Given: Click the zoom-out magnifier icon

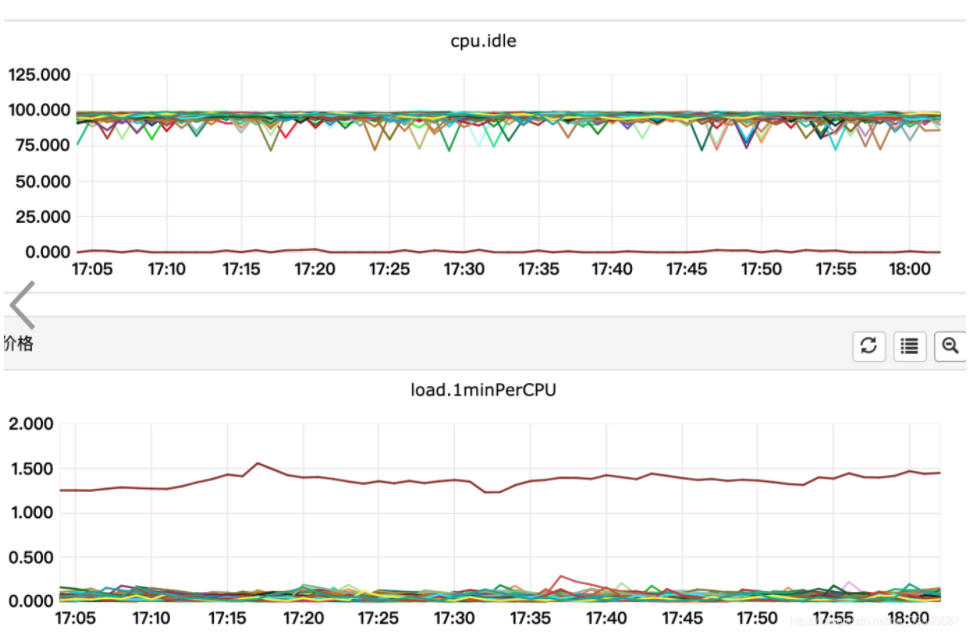Looking at the screenshot, I should click(950, 346).
